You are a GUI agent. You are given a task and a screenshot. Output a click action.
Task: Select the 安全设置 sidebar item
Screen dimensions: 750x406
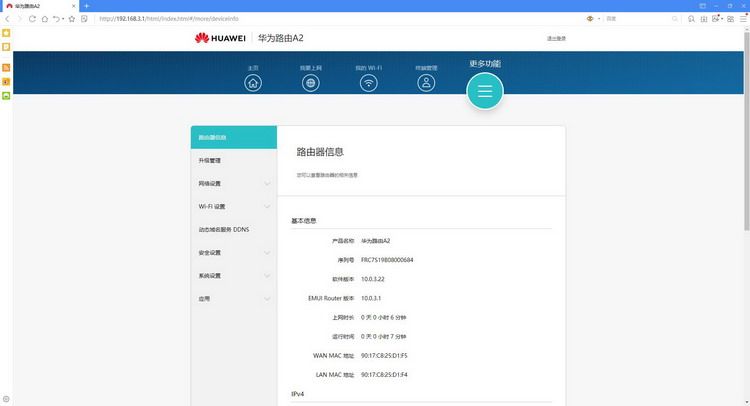[x=234, y=253]
